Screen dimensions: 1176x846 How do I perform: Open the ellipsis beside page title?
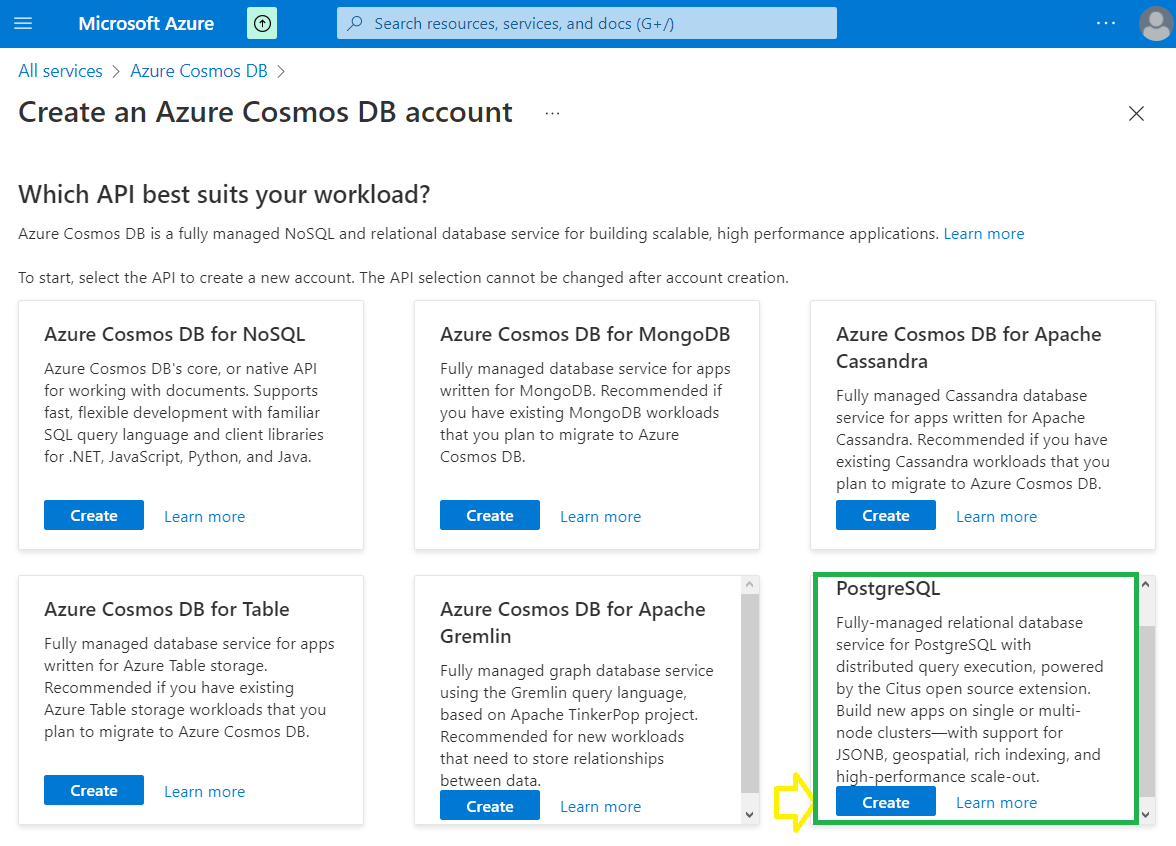point(552,114)
